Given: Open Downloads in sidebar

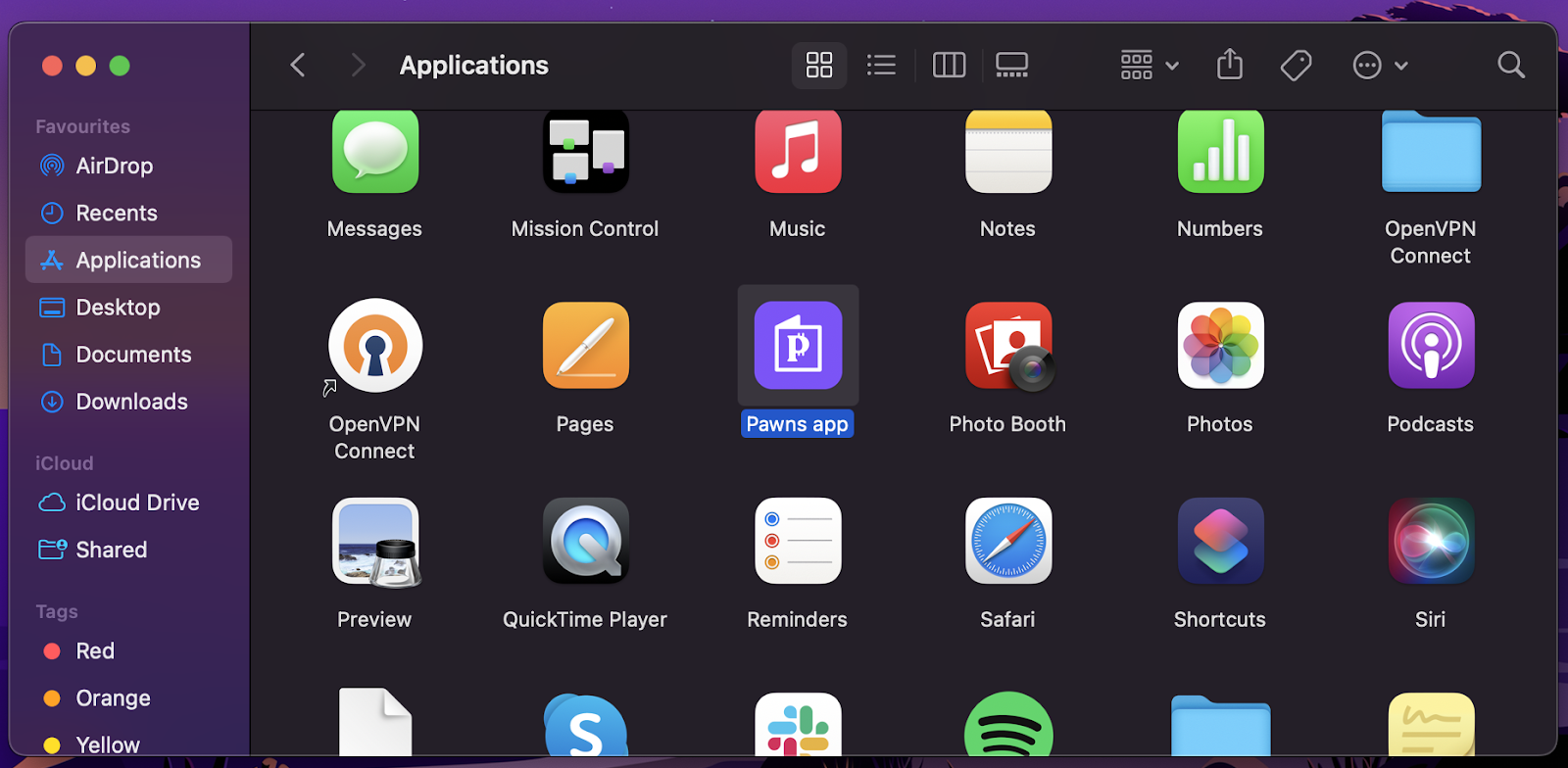Looking at the screenshot, I should [x=128, y=401].
